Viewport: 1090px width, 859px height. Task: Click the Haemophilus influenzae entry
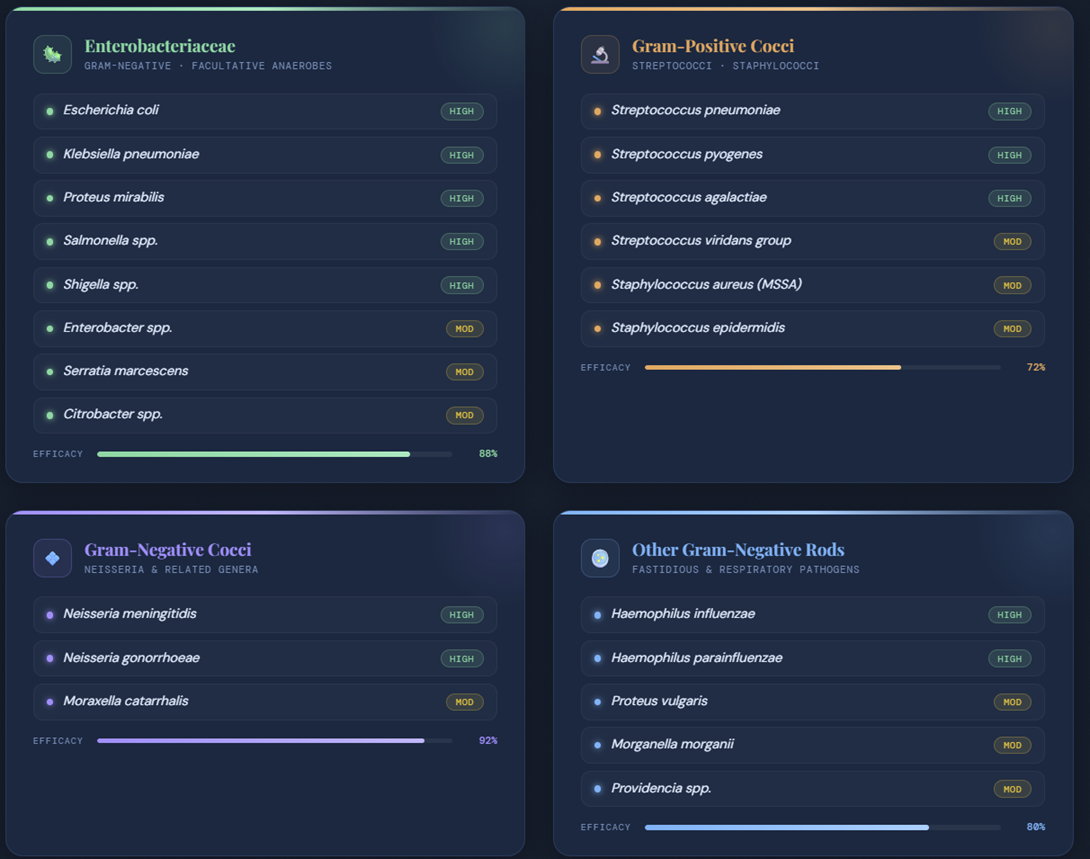coord(812,614)
